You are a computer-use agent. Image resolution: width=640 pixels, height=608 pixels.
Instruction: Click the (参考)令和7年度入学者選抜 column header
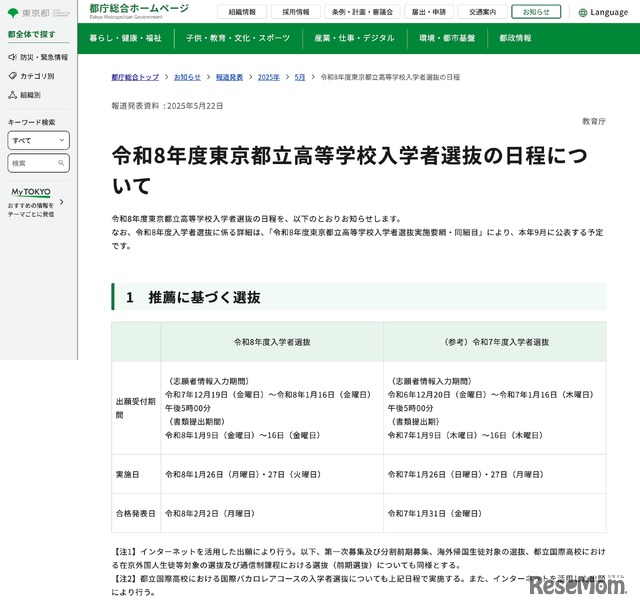click(x=495, y=342)
